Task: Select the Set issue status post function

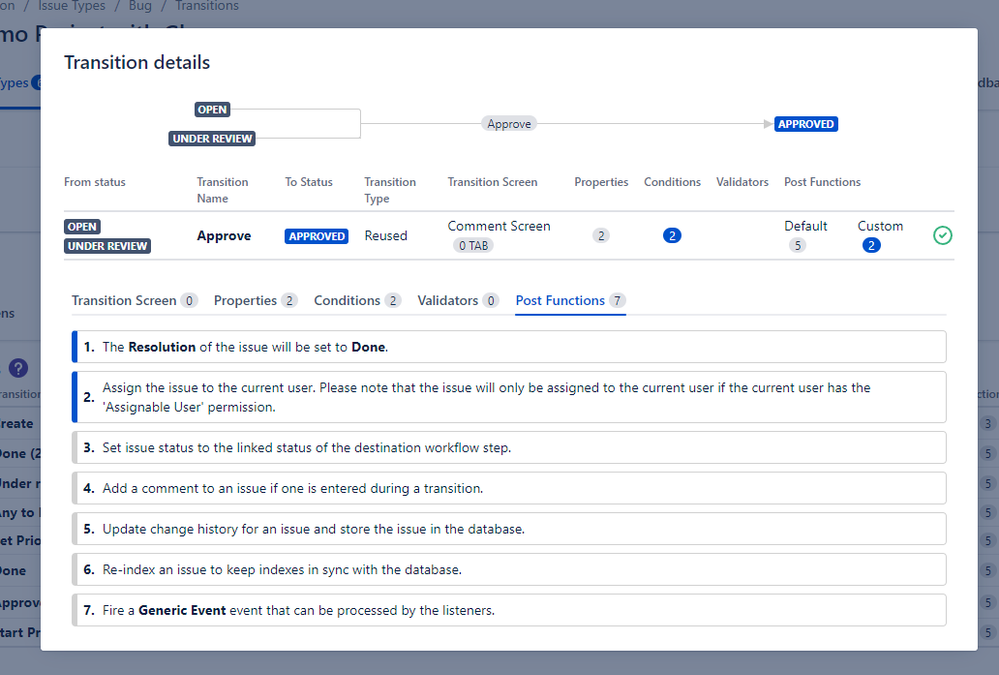Action: tap(509, 447)
